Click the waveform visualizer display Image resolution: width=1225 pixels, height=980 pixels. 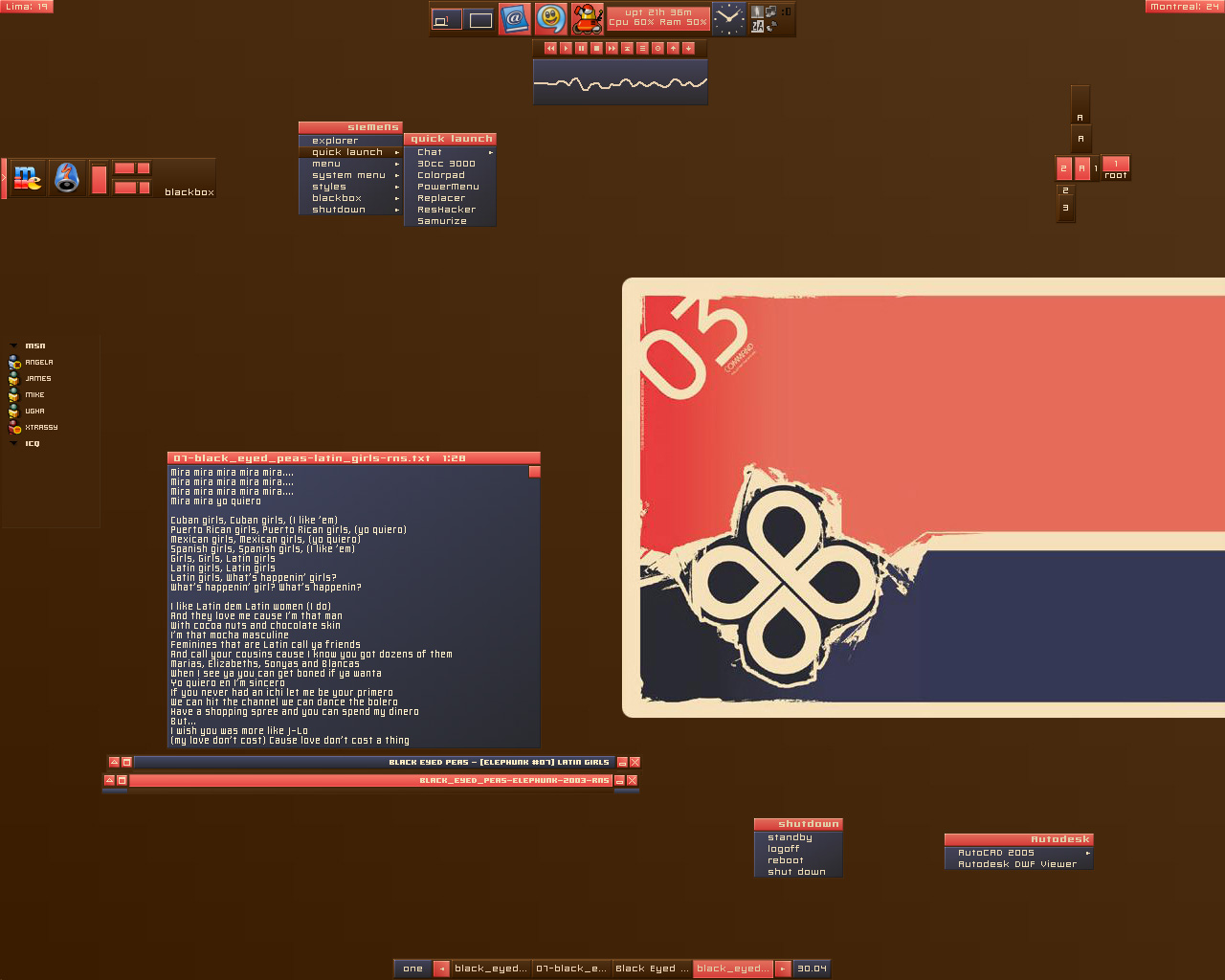point(620,81)
